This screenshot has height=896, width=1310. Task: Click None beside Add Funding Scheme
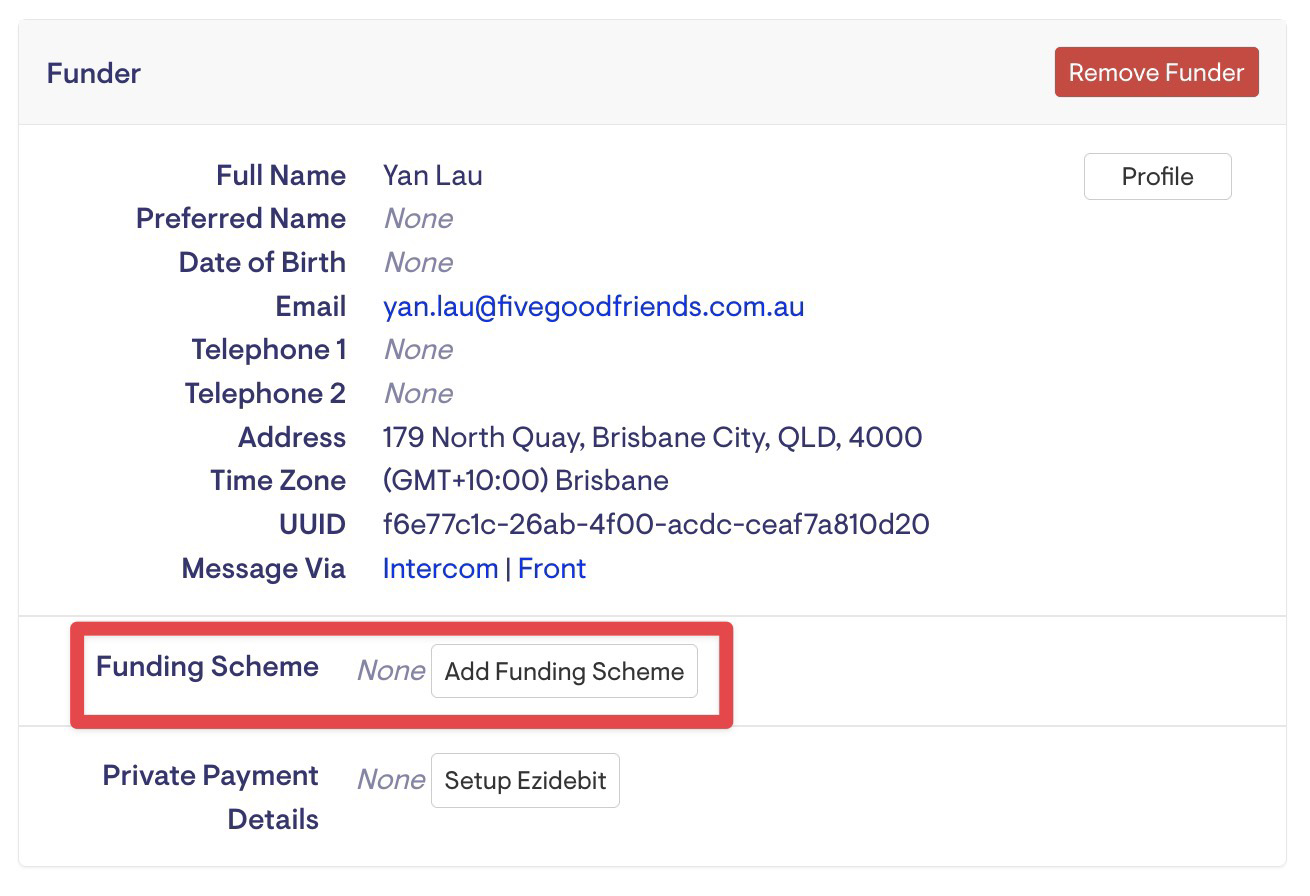click(x=391, y=670)
